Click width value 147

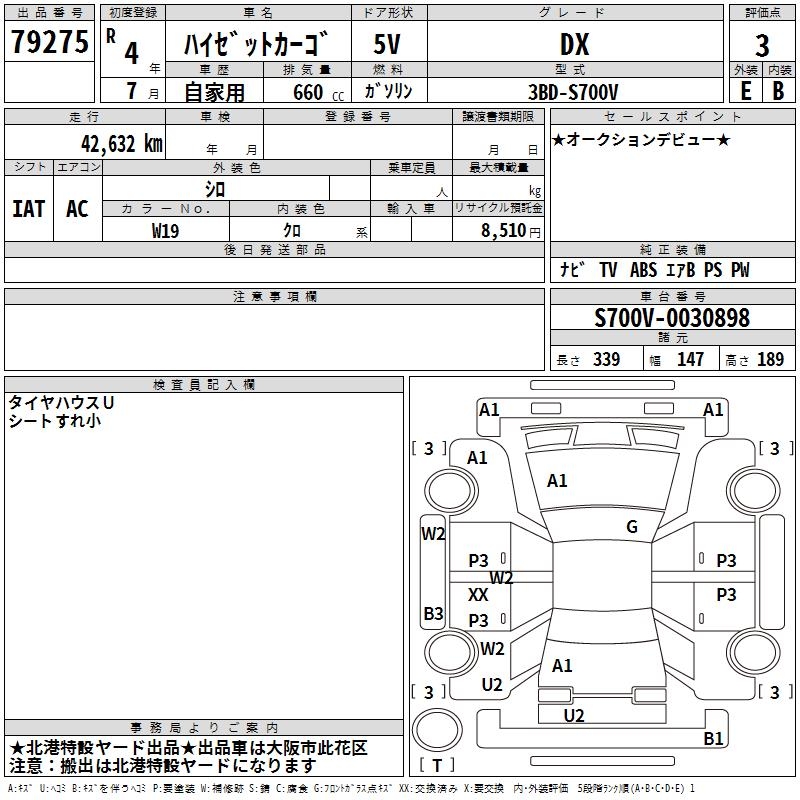690,359
